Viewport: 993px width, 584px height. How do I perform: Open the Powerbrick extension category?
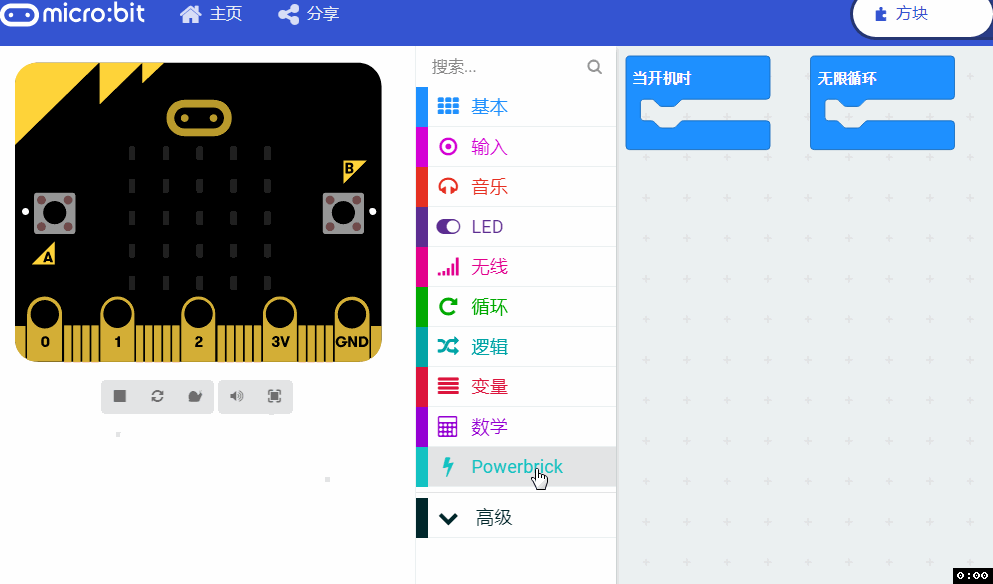515,467
